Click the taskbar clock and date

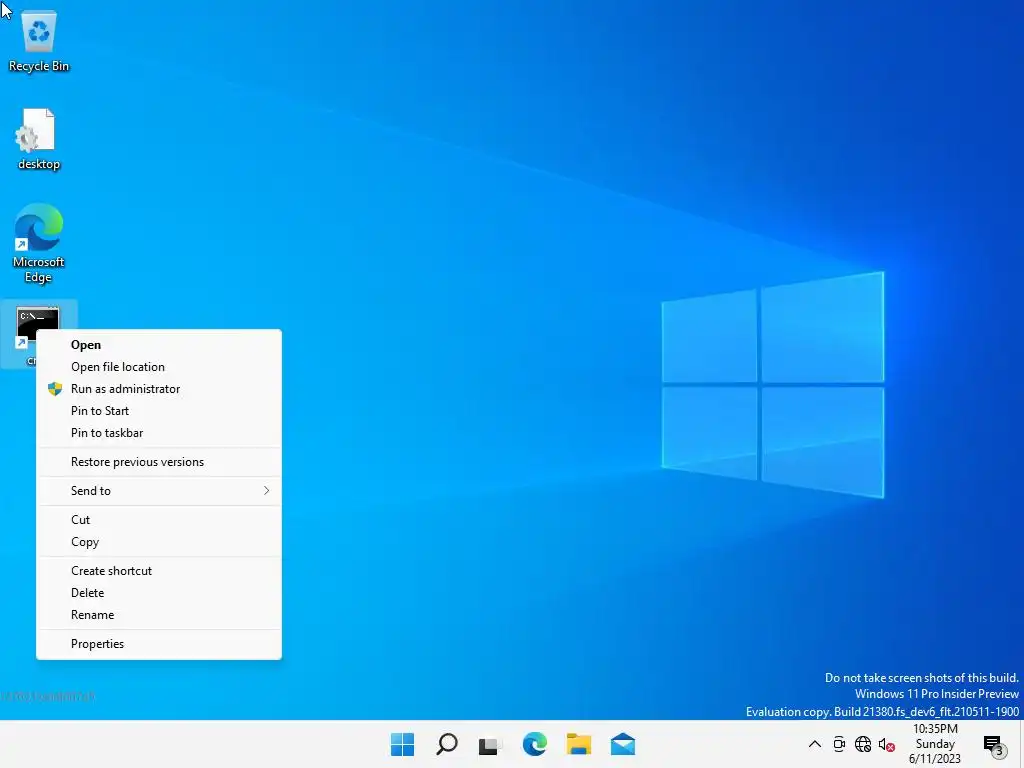[935, 744]
